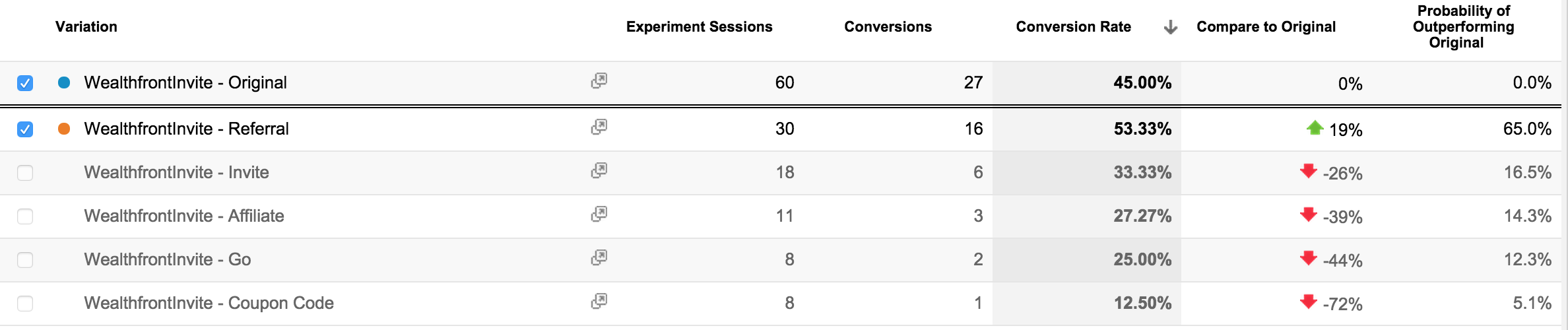
Task: Click the Compare to Original column header
Action: (1266, 27)
